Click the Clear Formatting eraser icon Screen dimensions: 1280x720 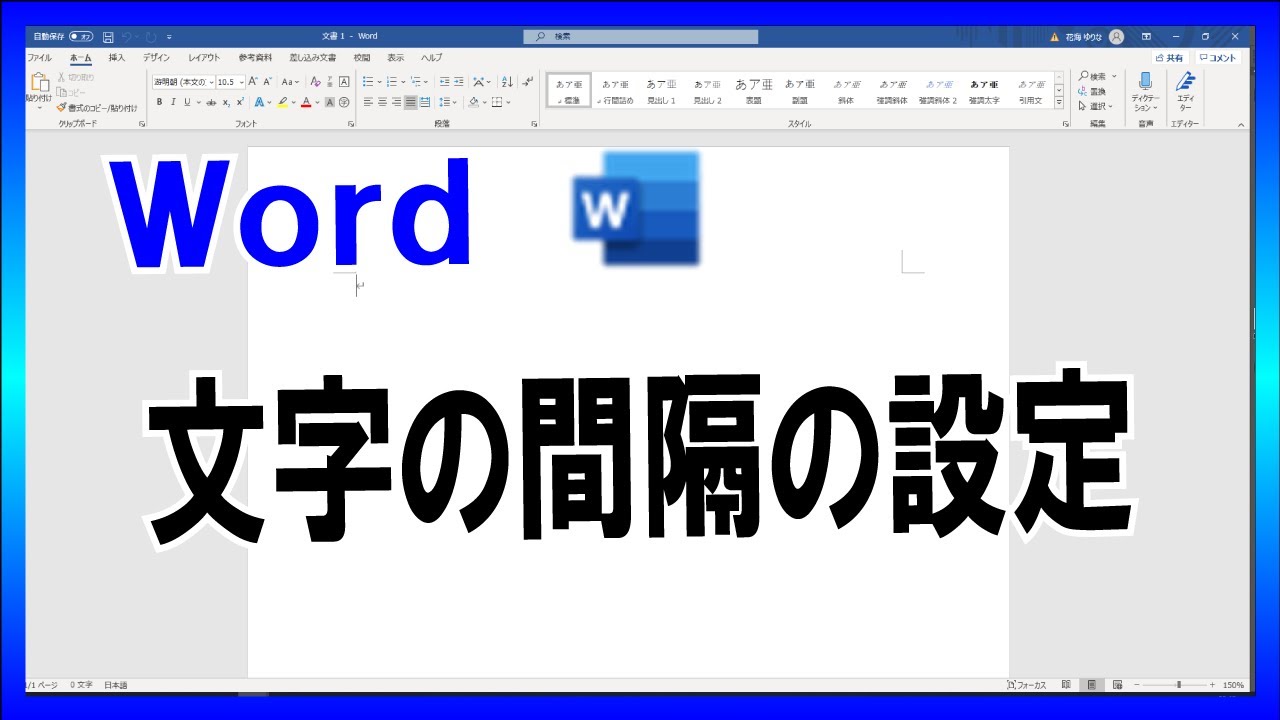click(x=316, y=82)
